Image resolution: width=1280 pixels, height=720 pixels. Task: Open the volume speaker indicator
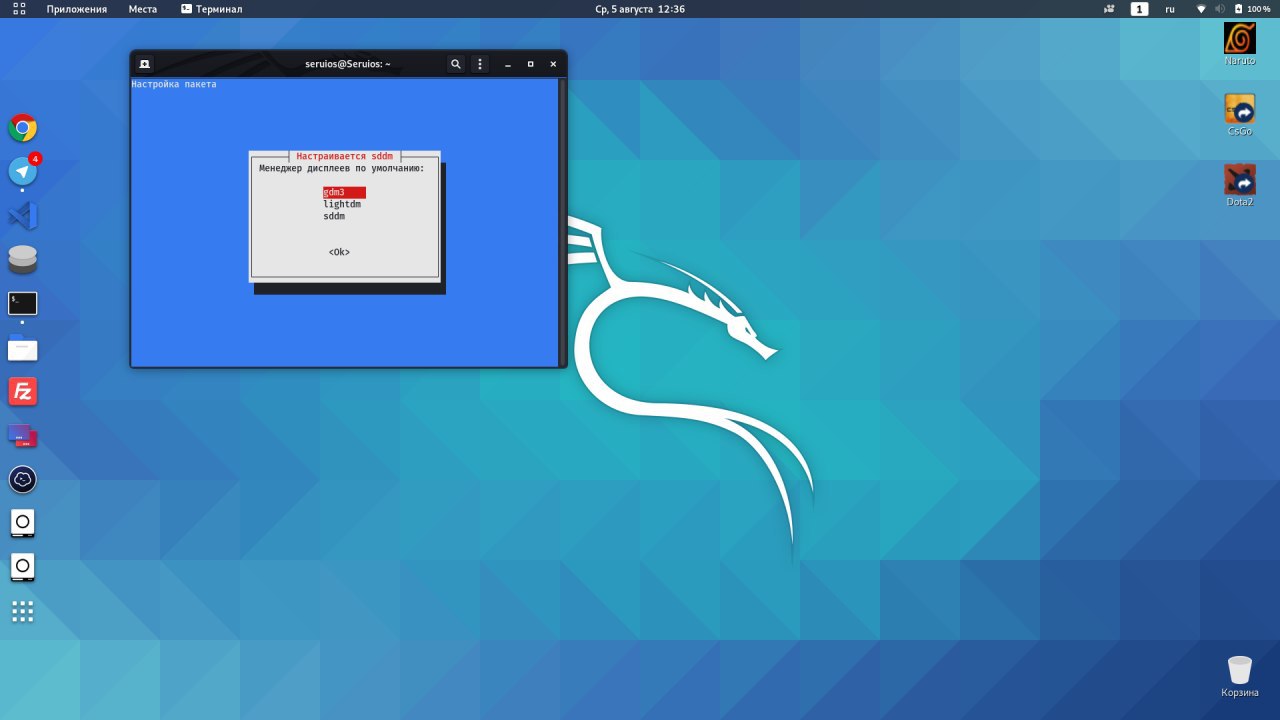[1221, 9]
